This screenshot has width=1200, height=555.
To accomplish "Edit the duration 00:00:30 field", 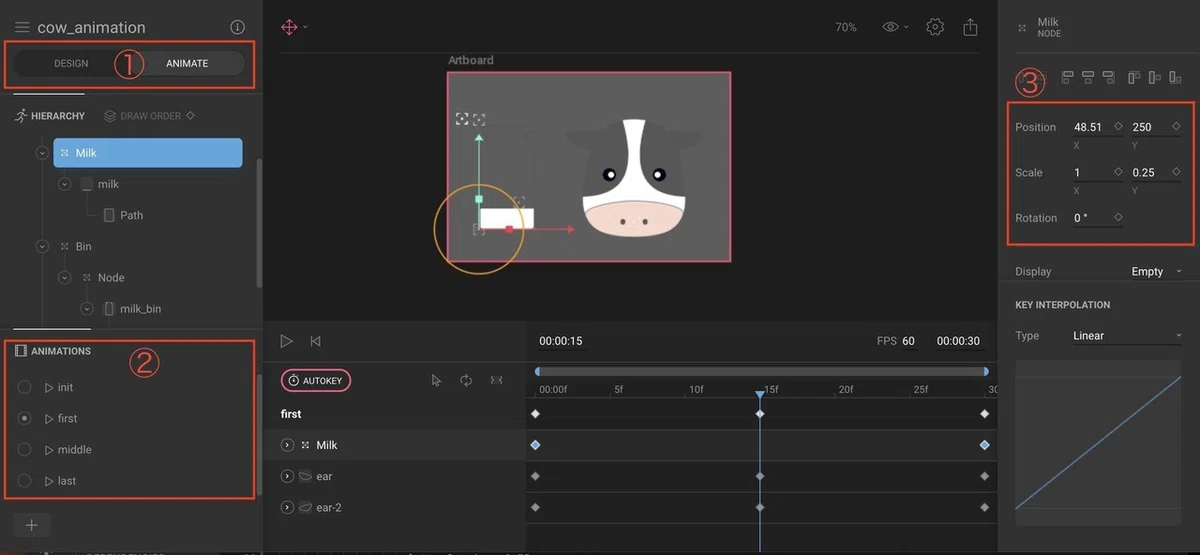I will click(x=958, y=341).
